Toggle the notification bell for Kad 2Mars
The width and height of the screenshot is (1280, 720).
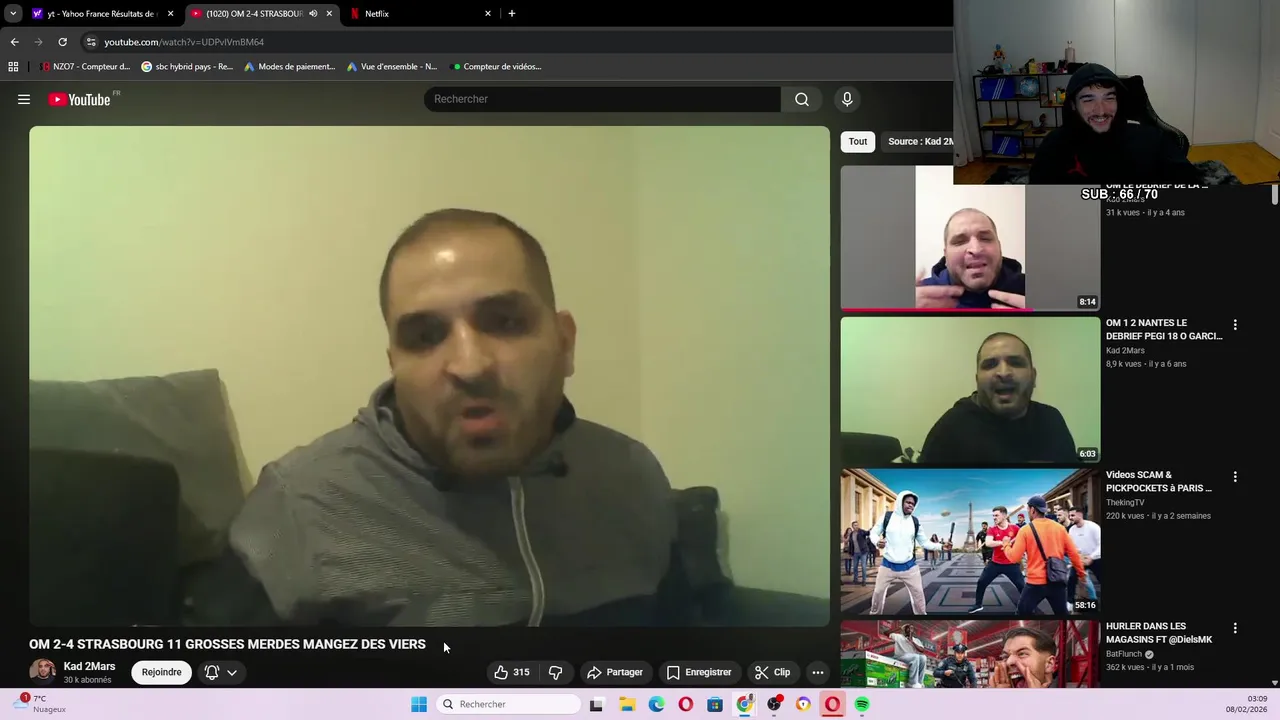pos(212,672)
